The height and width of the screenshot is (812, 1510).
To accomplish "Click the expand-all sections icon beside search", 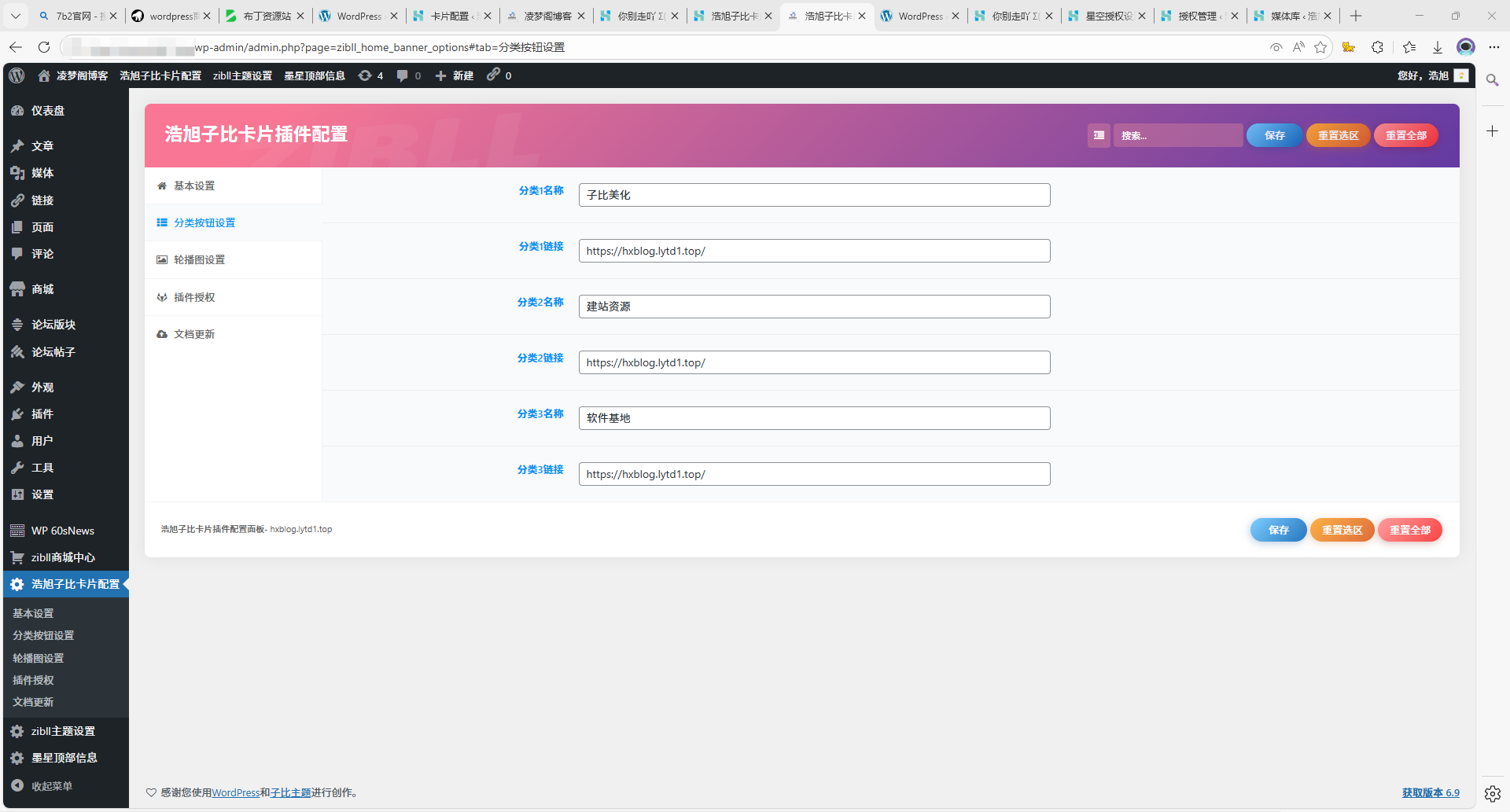I will 1099,135.
